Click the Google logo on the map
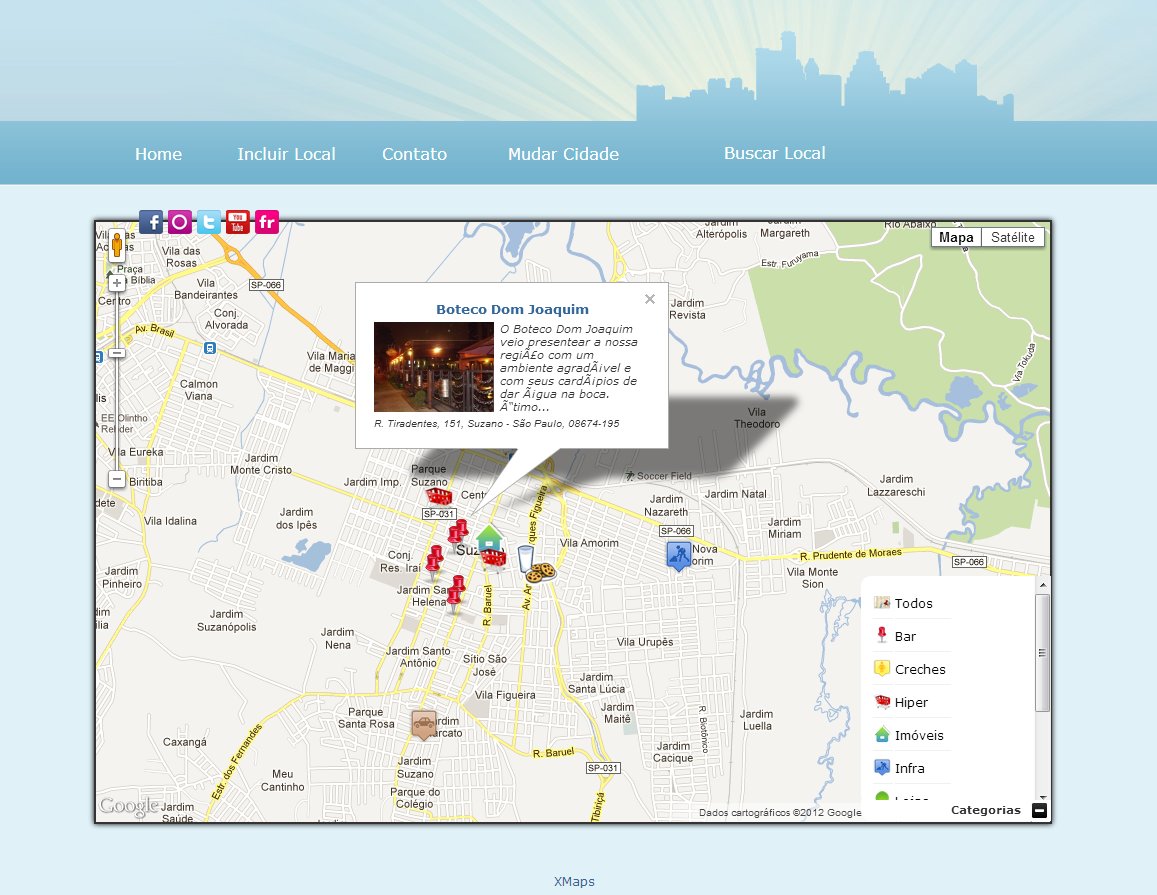Screen dimensions: 1157x895 [x=129, y=806]
